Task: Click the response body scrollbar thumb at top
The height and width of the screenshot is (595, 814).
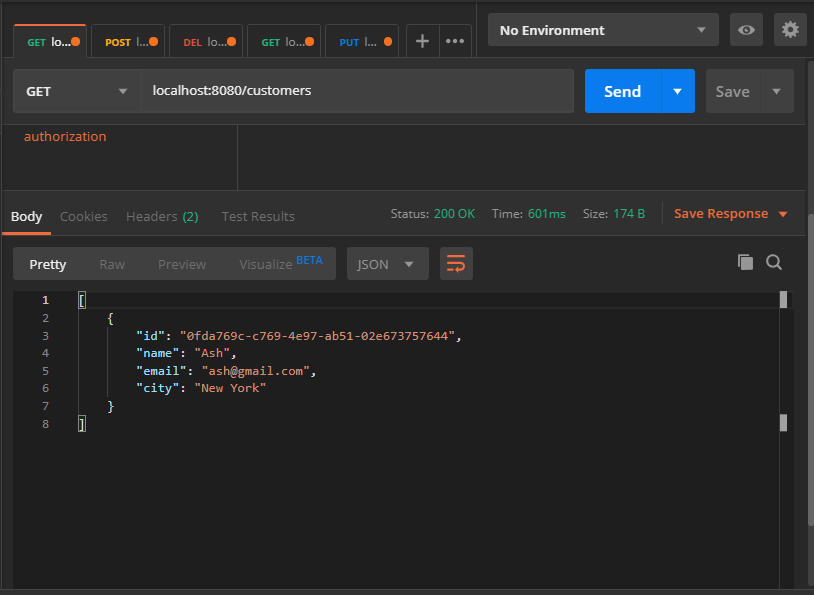Action: click(x=783, y=300)
